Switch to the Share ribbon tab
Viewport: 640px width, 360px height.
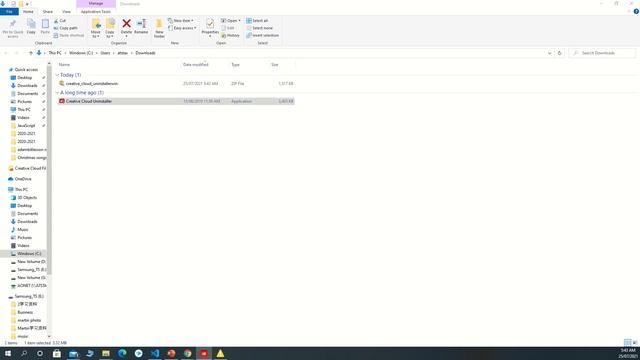click(x=48, y=11)
